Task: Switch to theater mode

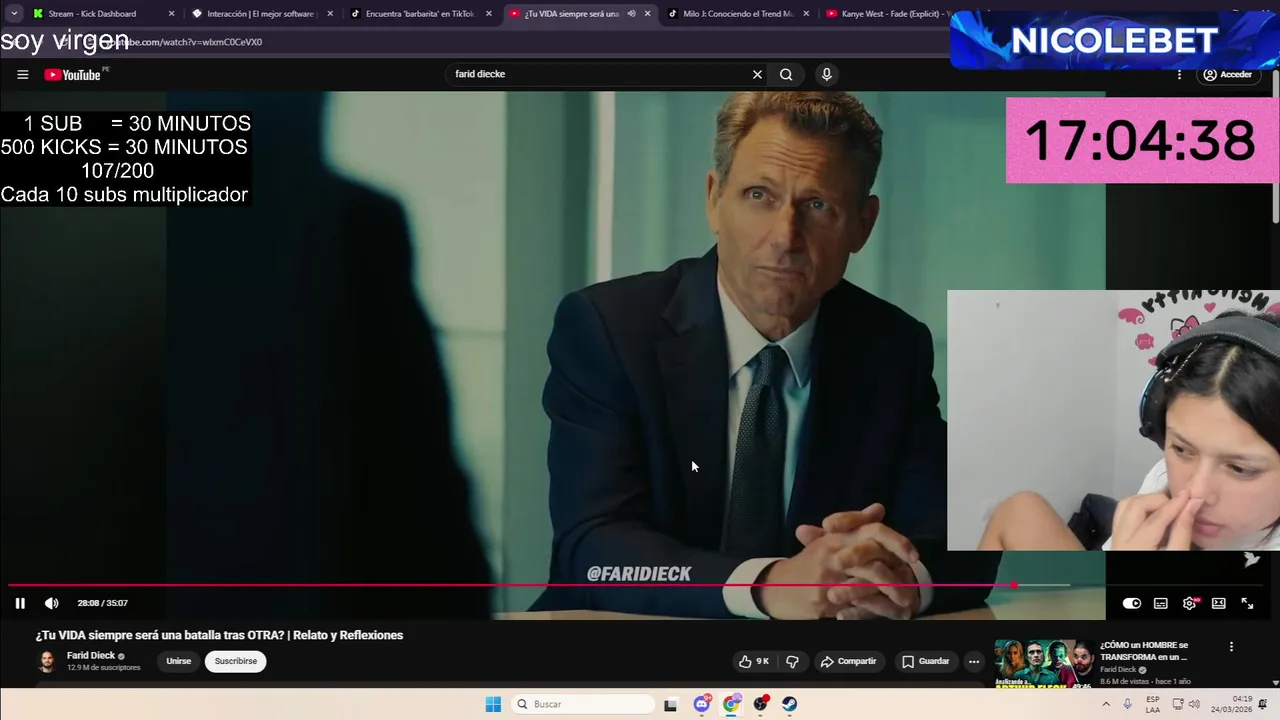Action: [x=1218, y=603]
